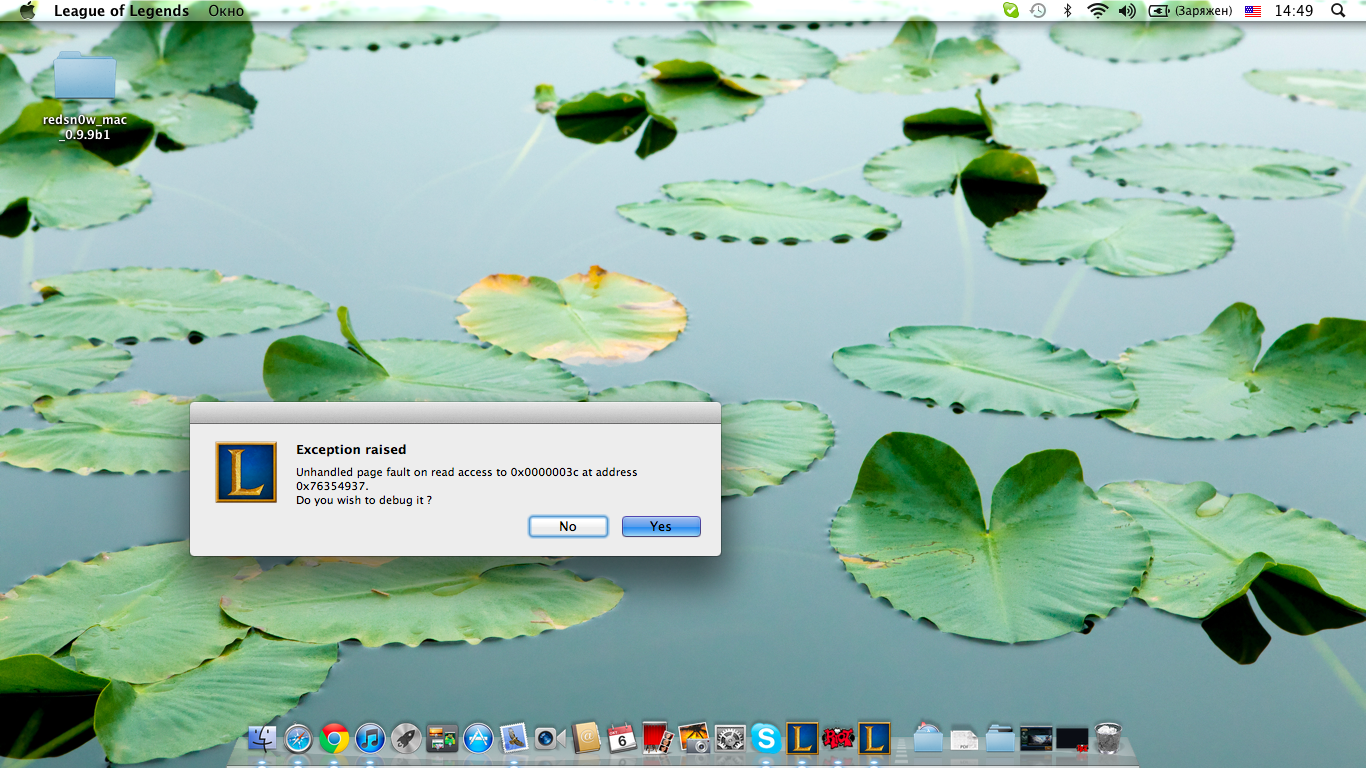
Task: Click the exception dialog title bar
Action: pyautogui.click(x=455, y=413)
